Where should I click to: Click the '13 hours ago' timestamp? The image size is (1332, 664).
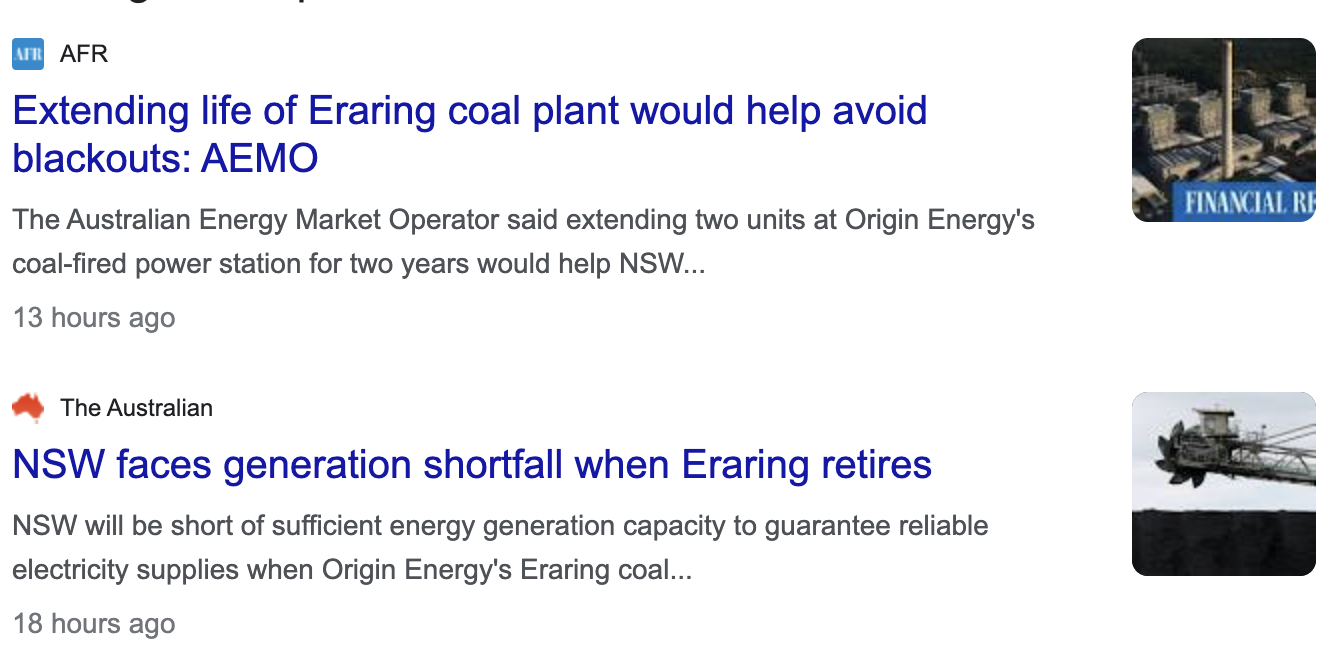(94, 318)
